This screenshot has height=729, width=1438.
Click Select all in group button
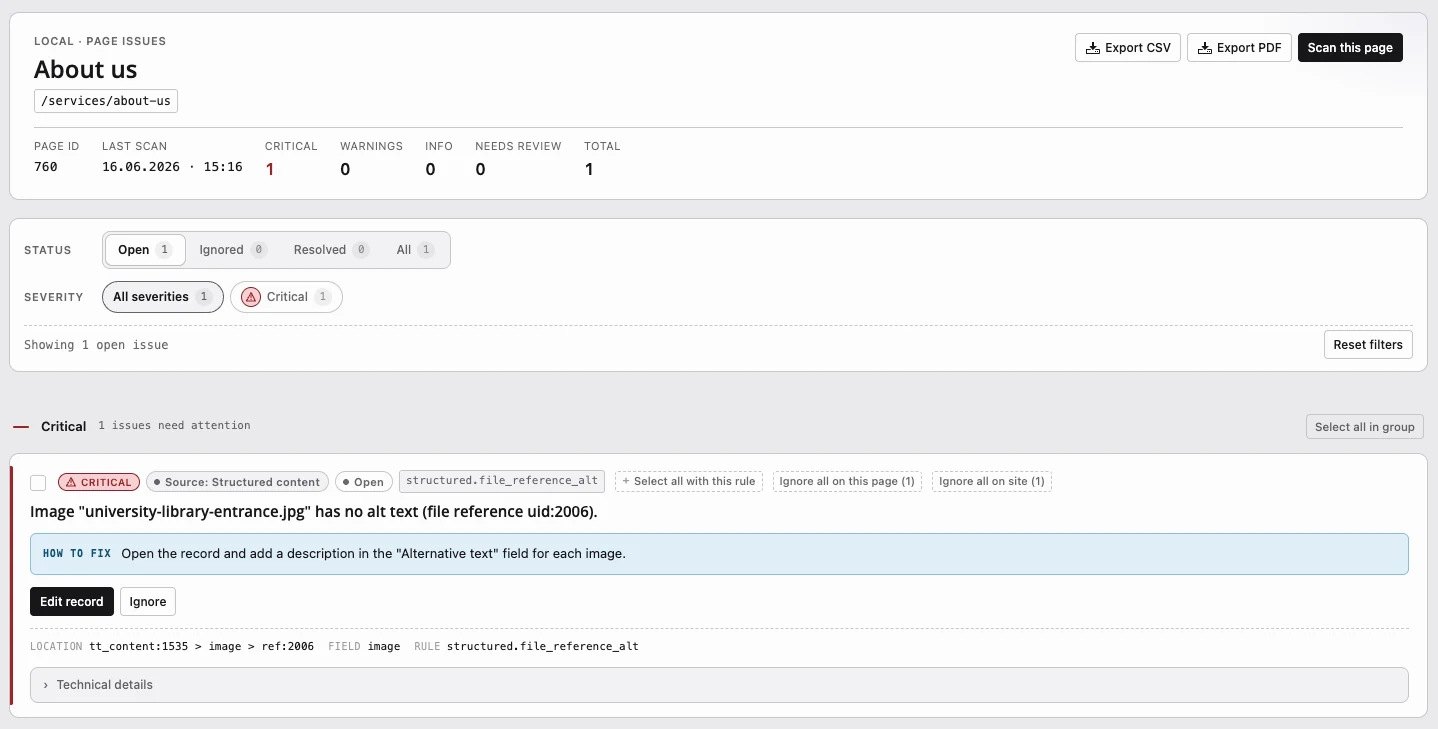click(1364, 427)
